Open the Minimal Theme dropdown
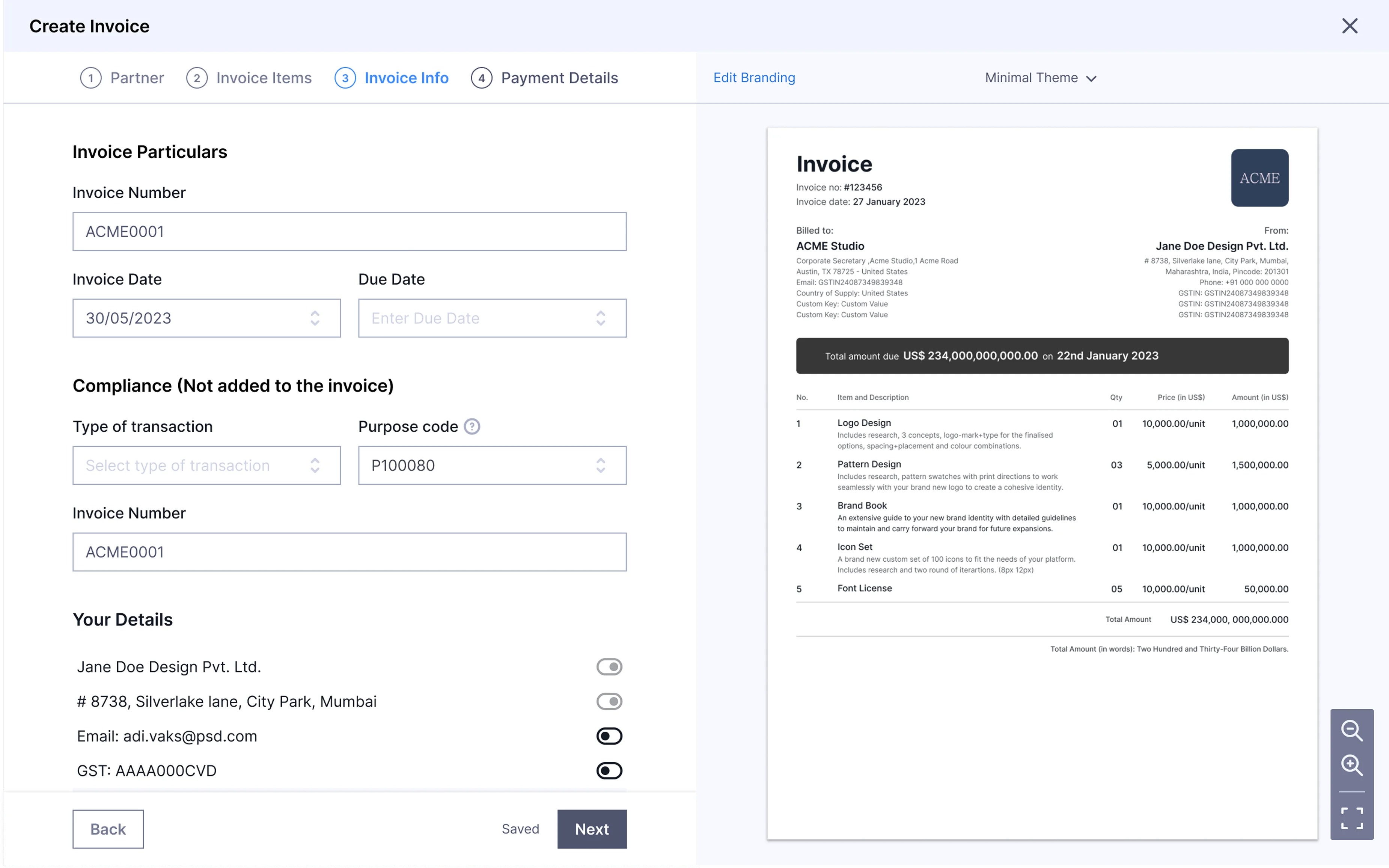This screenshot has width=1389, height=868. click(x=1041, y=77)
